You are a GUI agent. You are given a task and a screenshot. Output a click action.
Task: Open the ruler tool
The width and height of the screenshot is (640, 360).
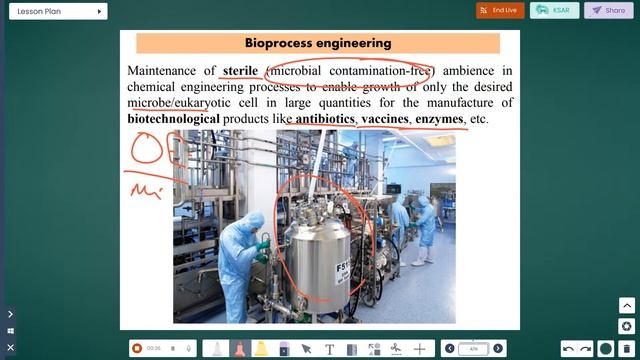351,349
